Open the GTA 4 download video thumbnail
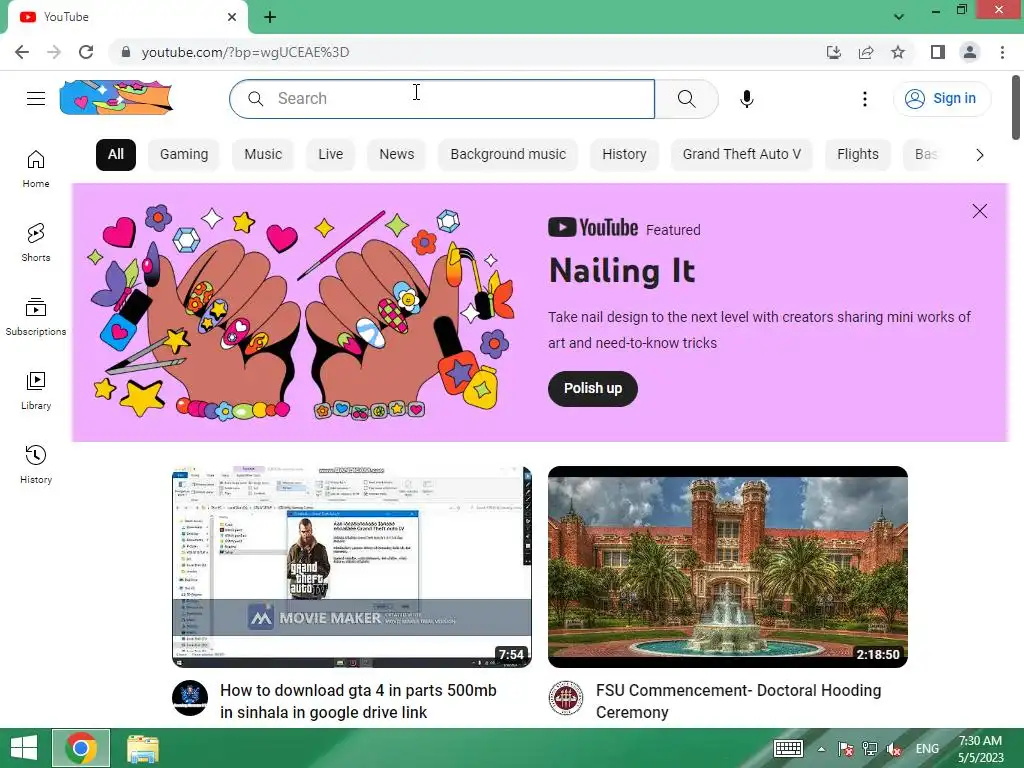Image resolution: width=1024 pixels, height=768 pixels. click(351, 567)
